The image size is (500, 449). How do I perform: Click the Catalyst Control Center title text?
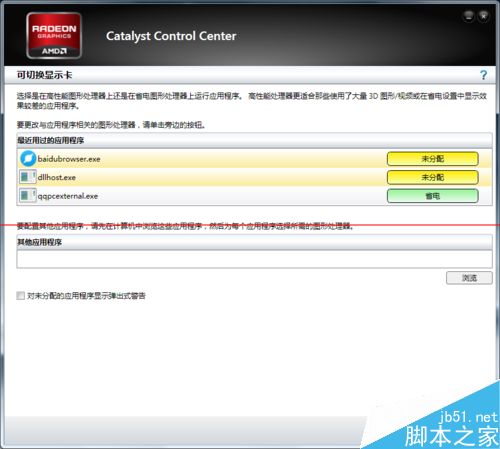point(171,36)
